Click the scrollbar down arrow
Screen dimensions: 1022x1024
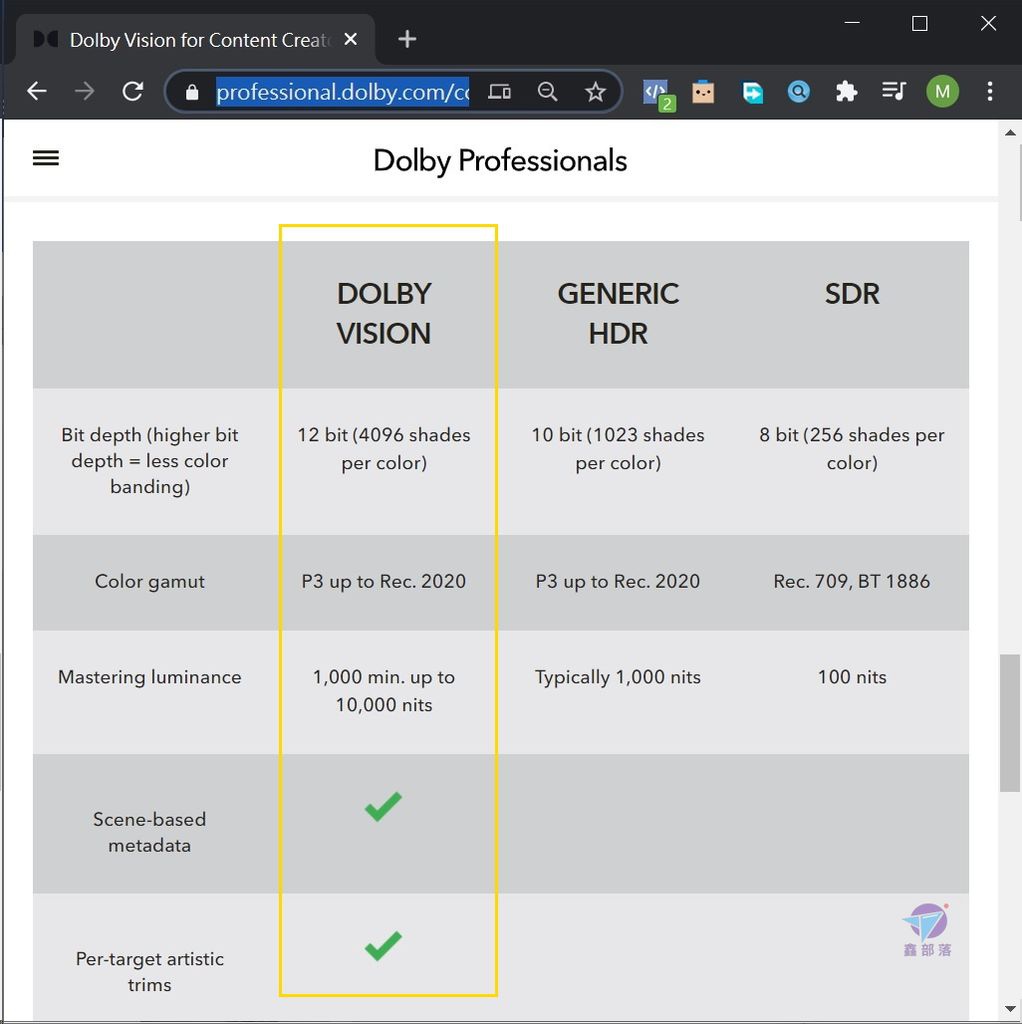1010,1010
